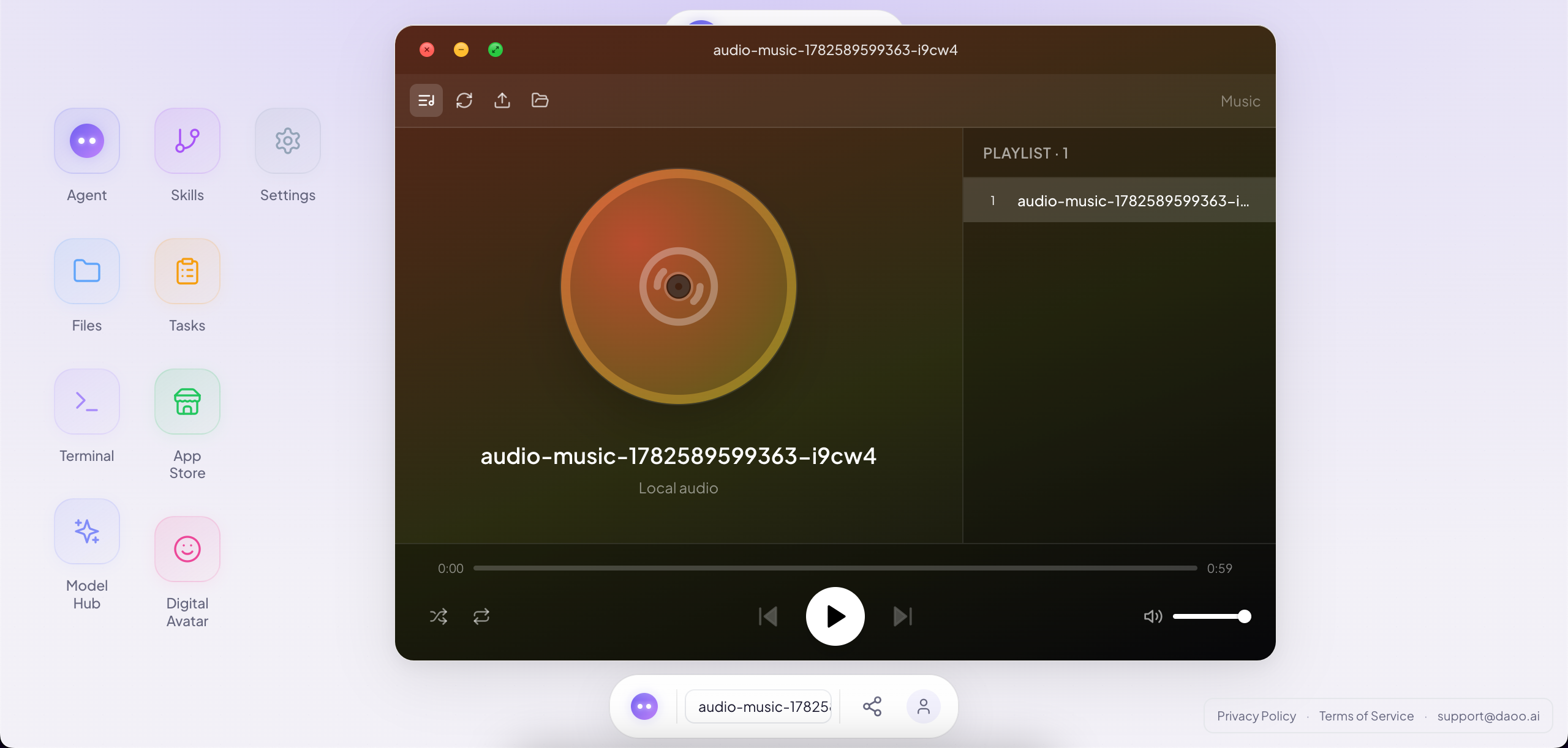
Task: Click the refresh icon in music toolbar
Action: [464, 100]
